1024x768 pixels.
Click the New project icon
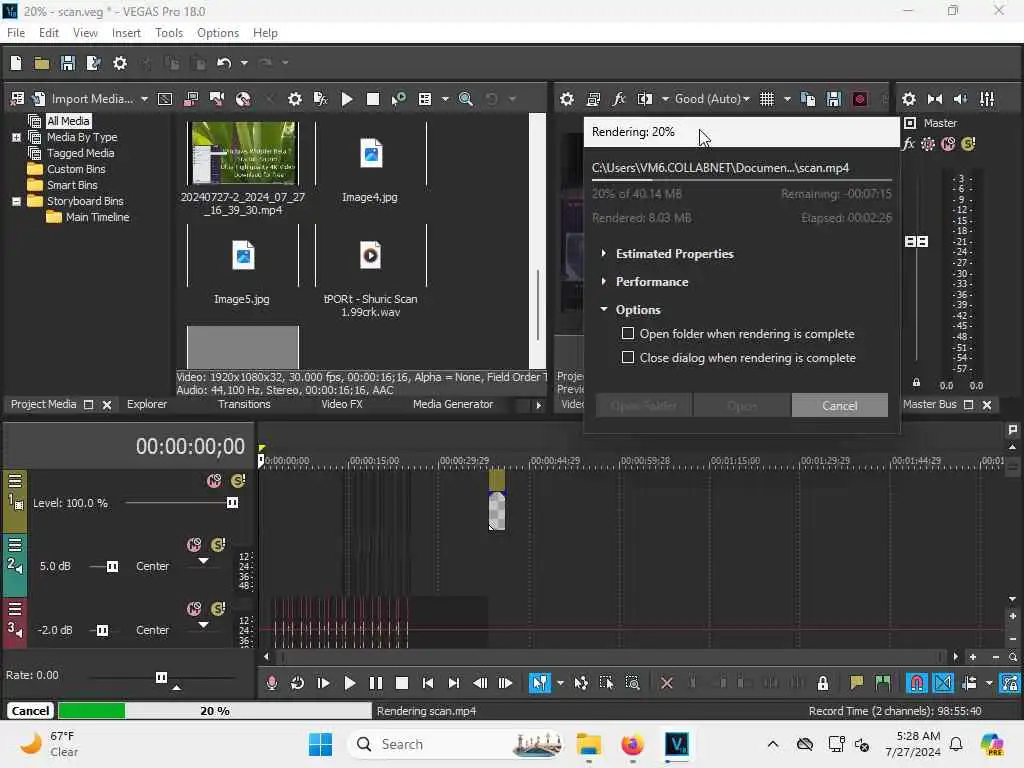(16, 63)
